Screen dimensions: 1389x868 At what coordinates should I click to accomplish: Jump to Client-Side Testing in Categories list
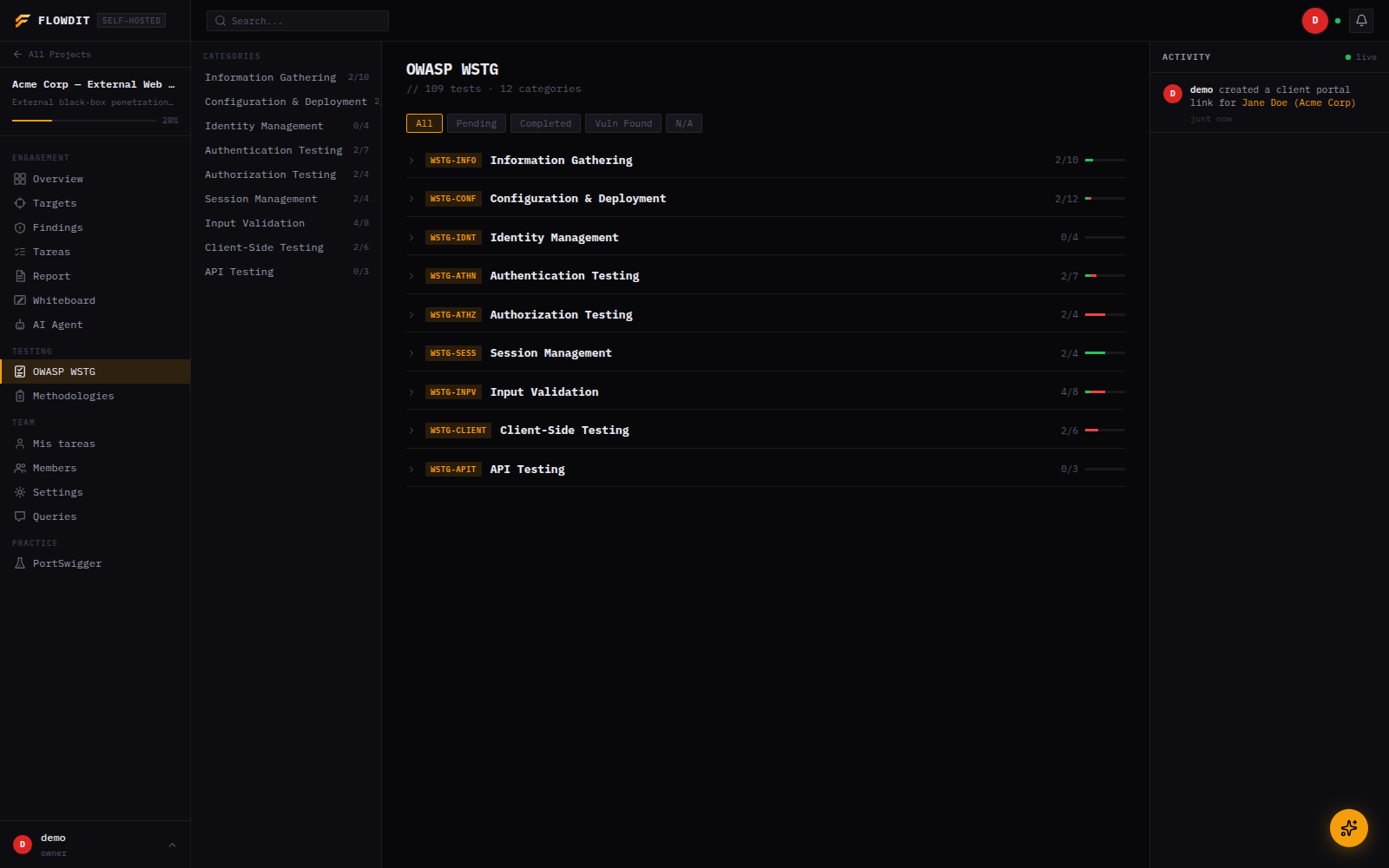286,247
